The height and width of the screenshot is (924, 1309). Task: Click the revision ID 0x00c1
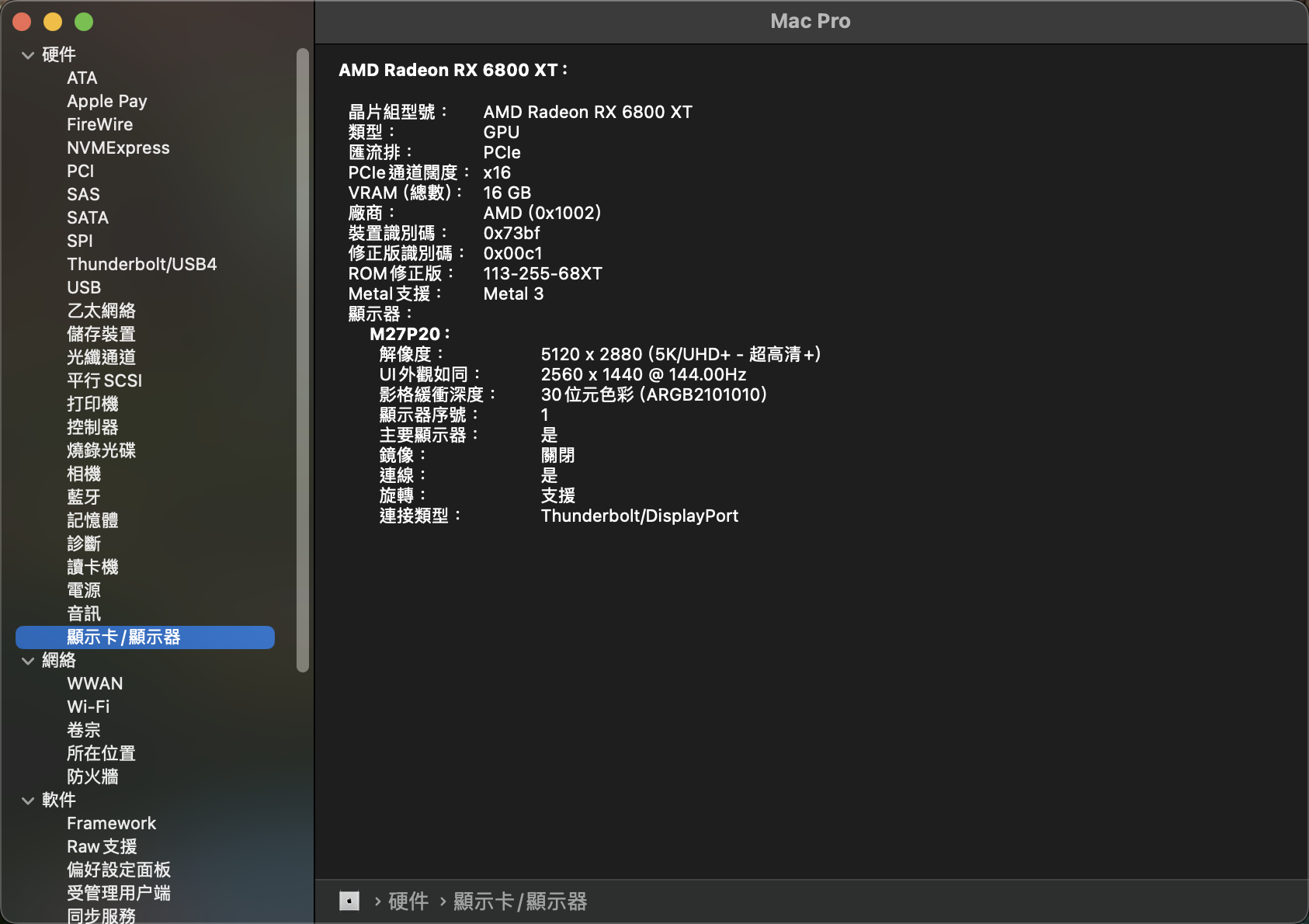tap(512, 254)
